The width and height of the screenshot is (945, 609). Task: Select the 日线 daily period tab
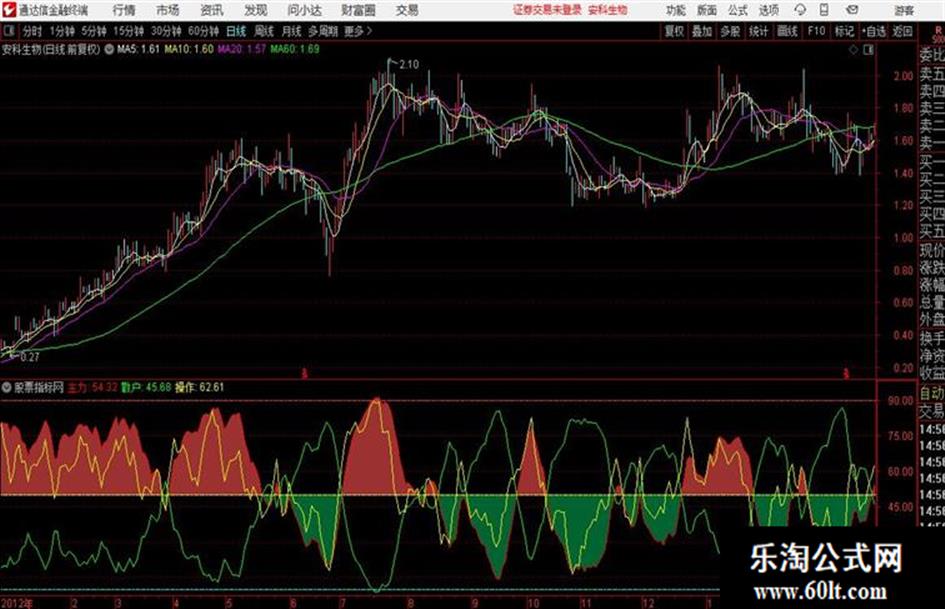click(x=236, y=31)
